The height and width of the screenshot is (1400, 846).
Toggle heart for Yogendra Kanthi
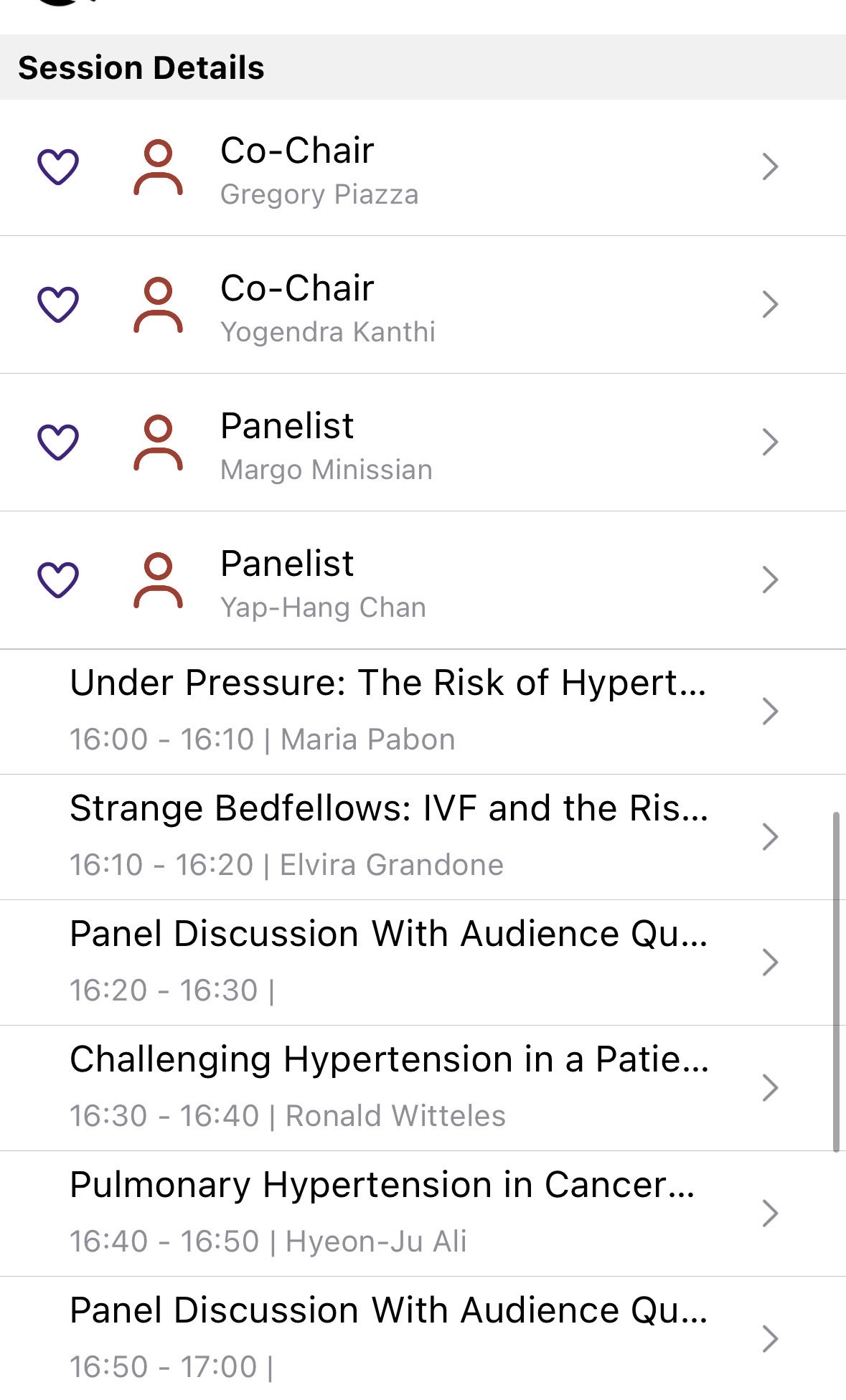pos(58,304)
